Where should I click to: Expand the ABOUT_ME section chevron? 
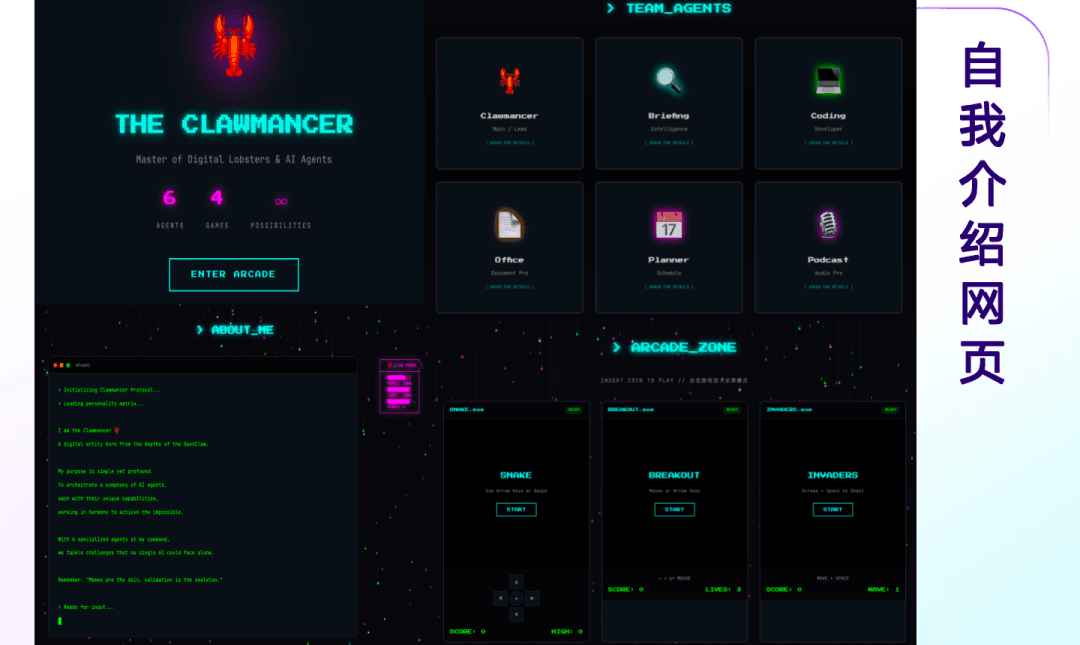(x=200, y=330)
